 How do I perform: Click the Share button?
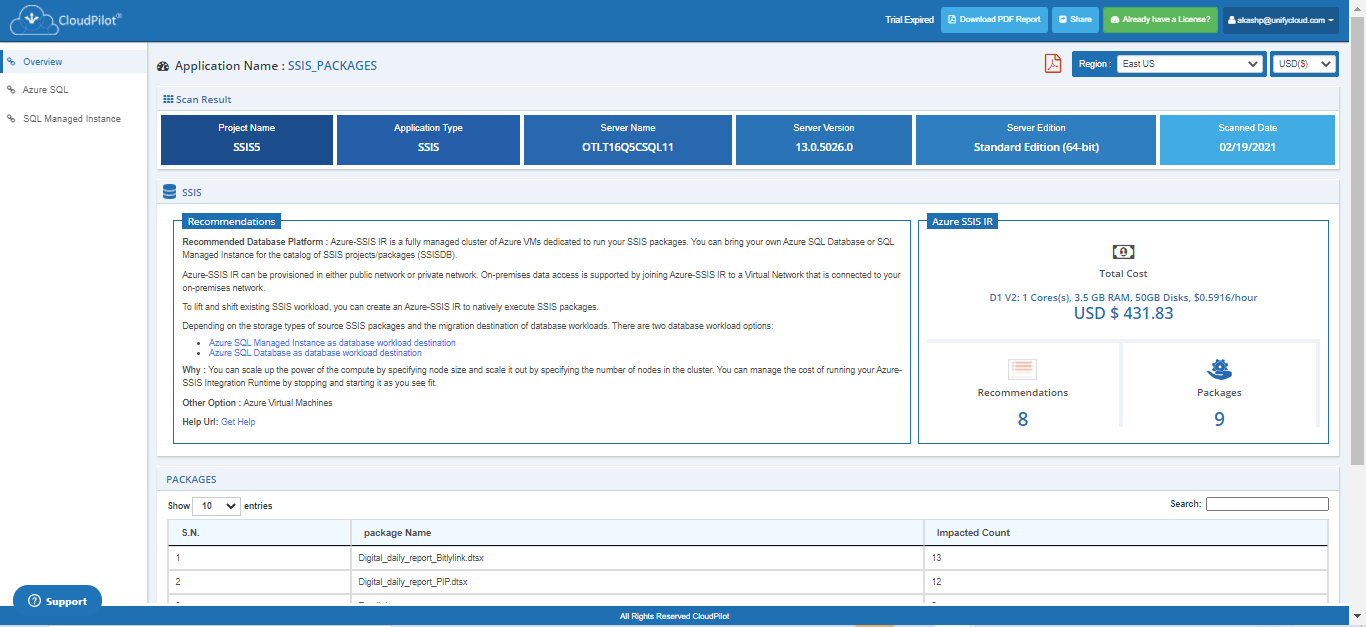click(x=1075, y=20)
